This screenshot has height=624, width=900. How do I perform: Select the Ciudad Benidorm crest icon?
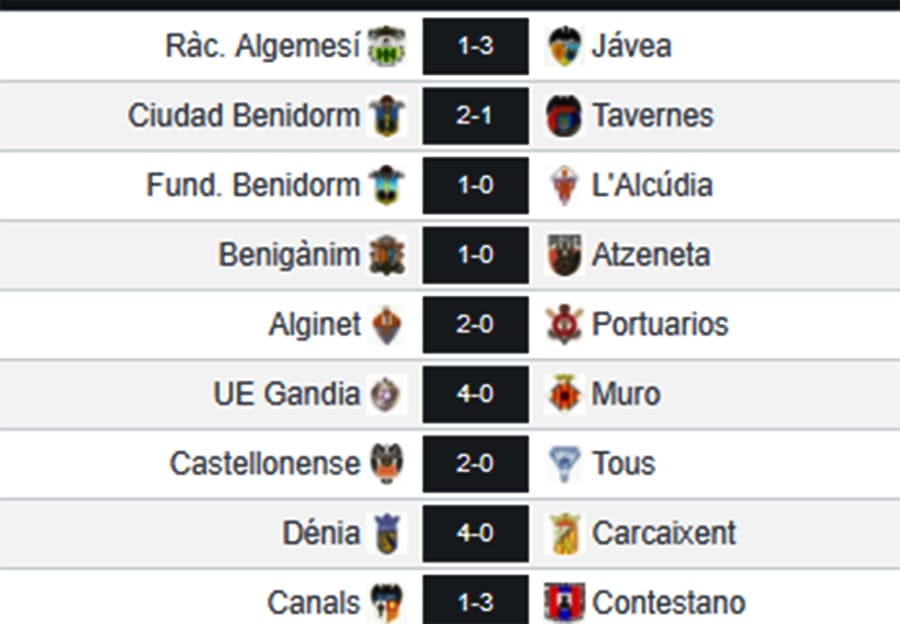390,115
